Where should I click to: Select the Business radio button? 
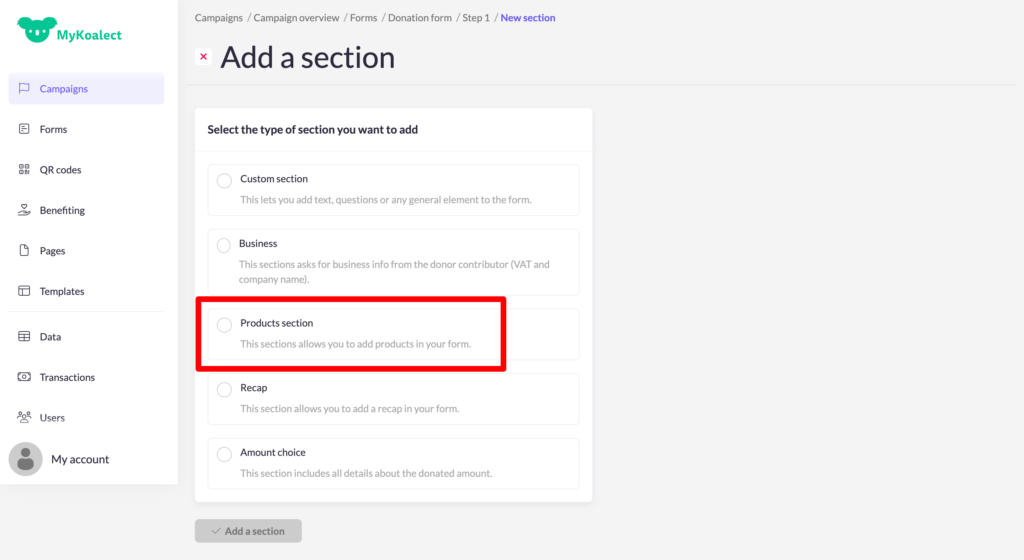(224, 245)
